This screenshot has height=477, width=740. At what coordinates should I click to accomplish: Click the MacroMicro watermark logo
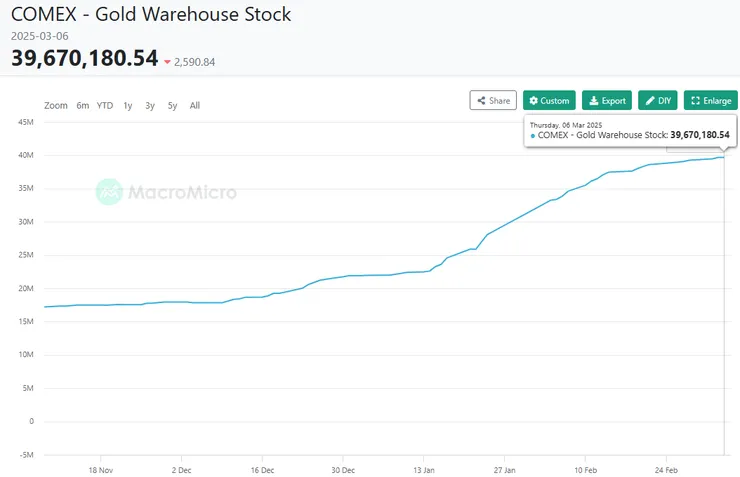point(166,192)
